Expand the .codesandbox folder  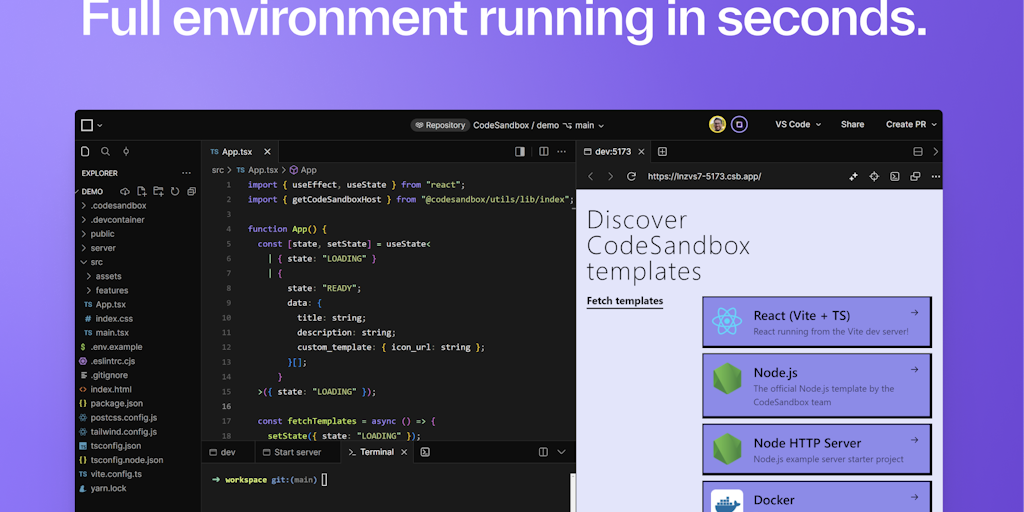[113, 206]
